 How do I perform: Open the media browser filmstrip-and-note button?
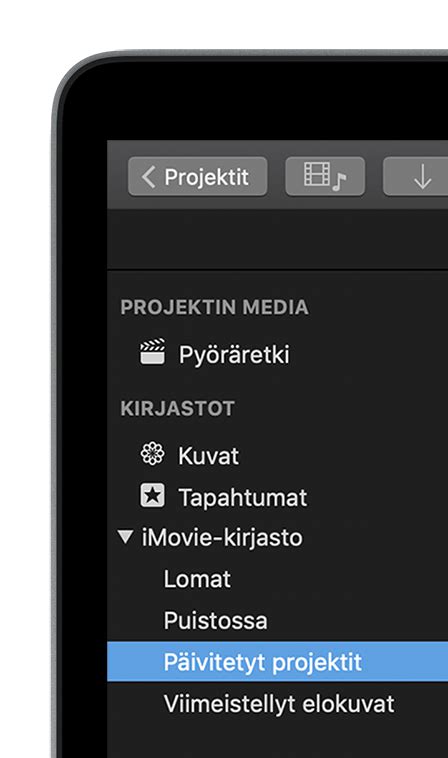(325, 176)
